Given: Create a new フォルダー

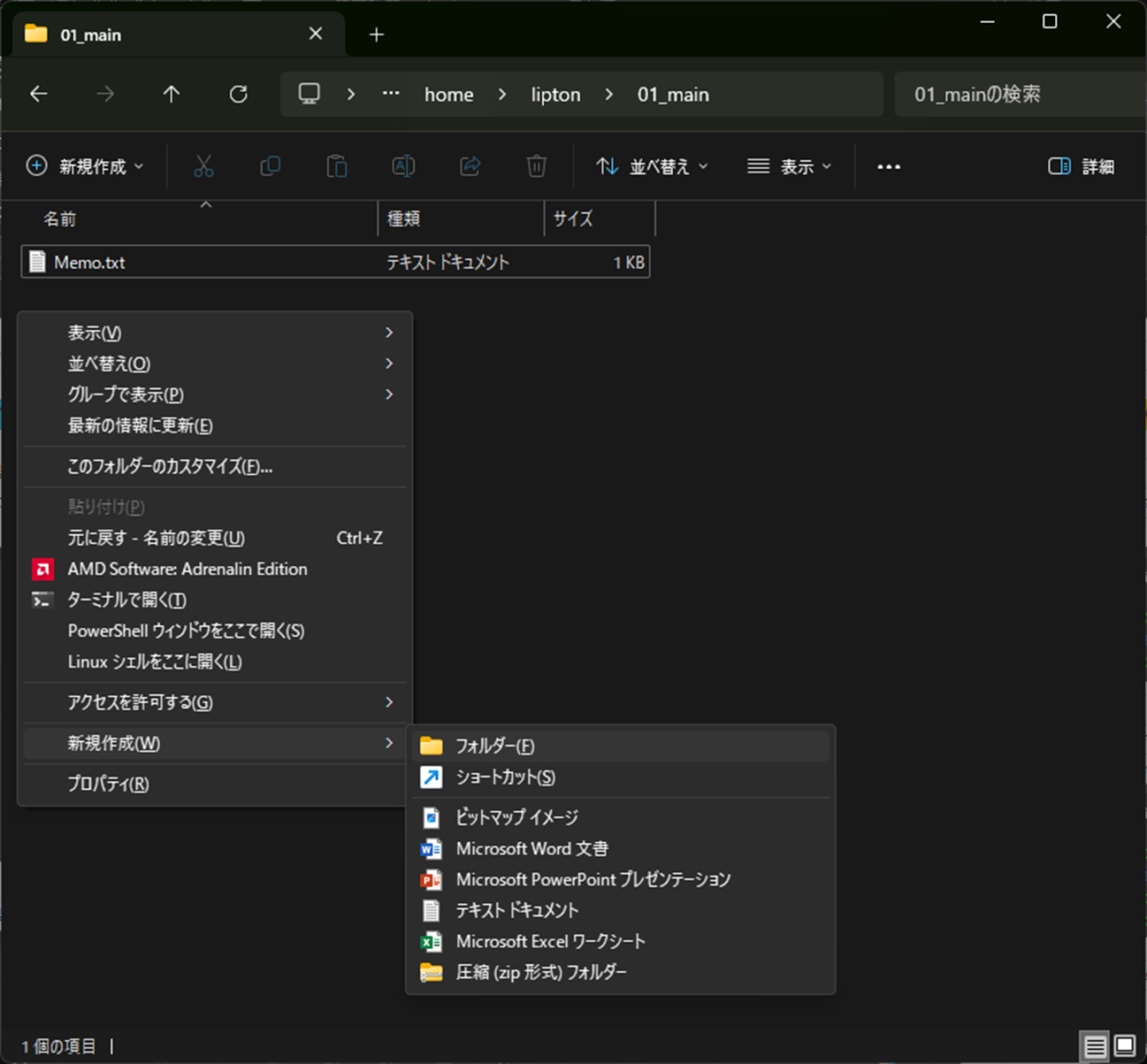Looking at the screenshot, I should click(x=620, y=746).
